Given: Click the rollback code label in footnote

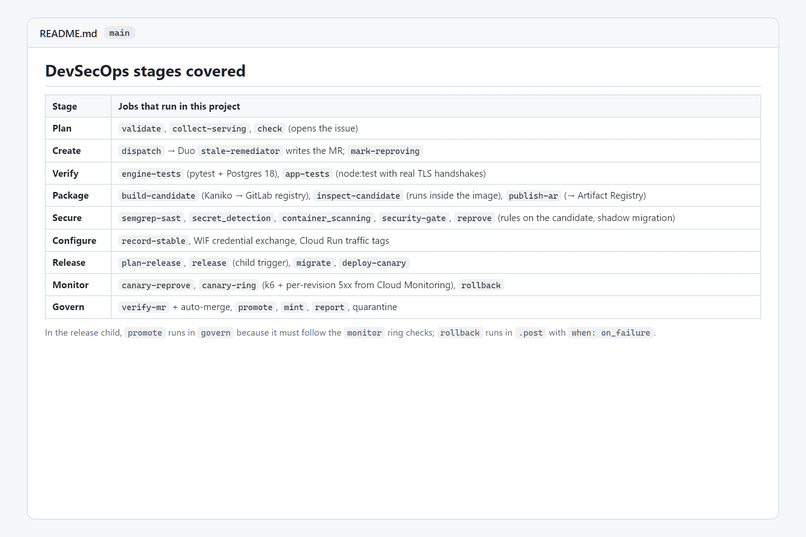Looking at the screenshot, I should click(460, 333).
